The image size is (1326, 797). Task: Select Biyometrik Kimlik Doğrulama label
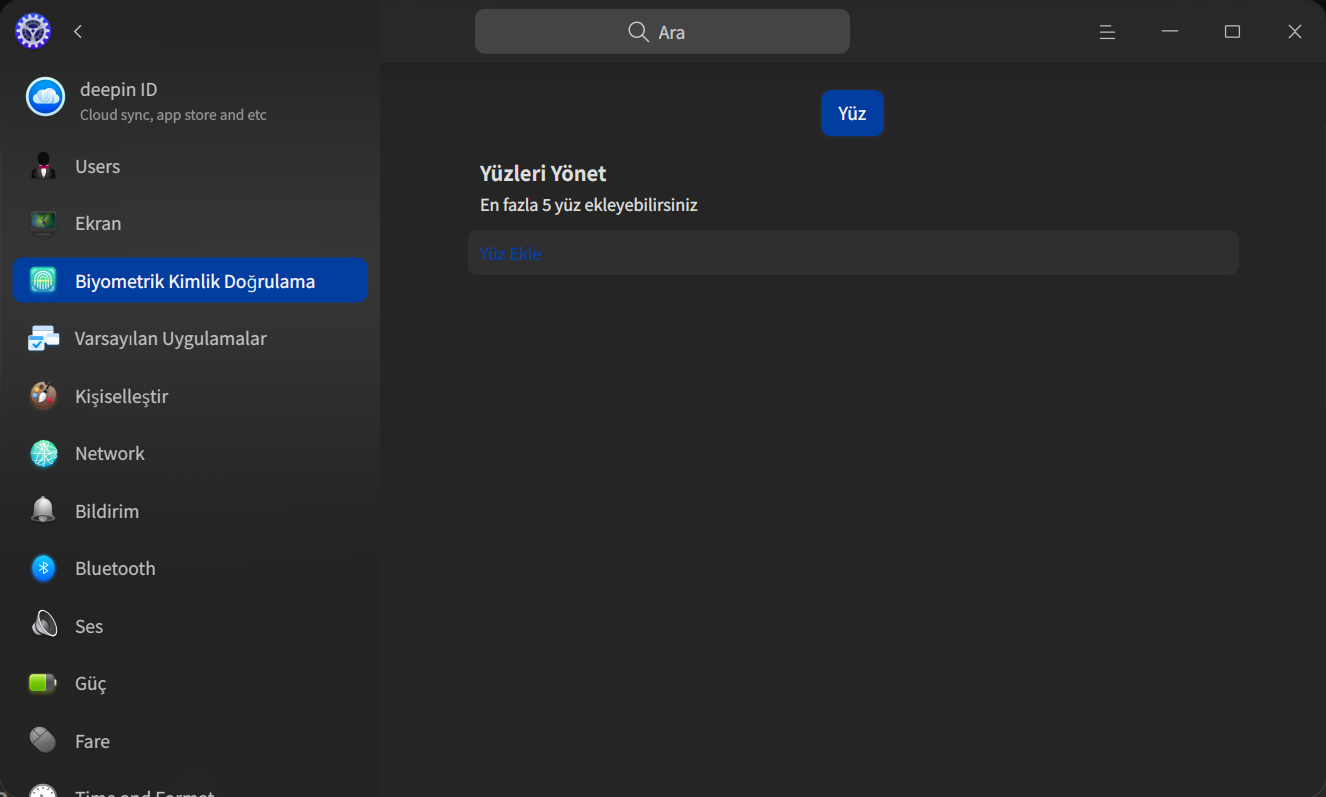pos(195,281)
